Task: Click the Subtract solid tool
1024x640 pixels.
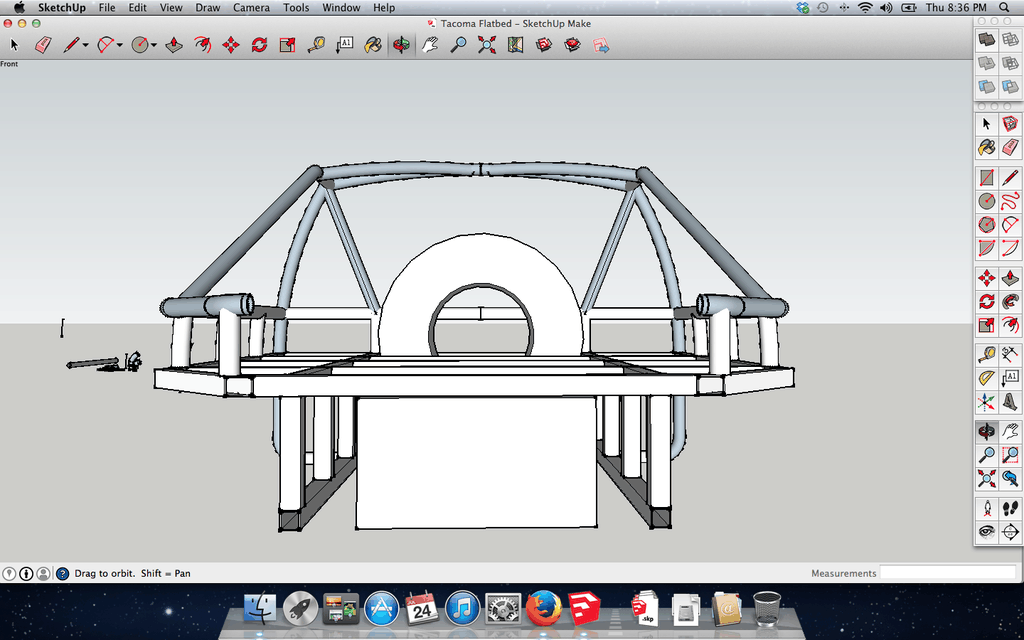Action: pyautogui.click(x=1010, y=63)
